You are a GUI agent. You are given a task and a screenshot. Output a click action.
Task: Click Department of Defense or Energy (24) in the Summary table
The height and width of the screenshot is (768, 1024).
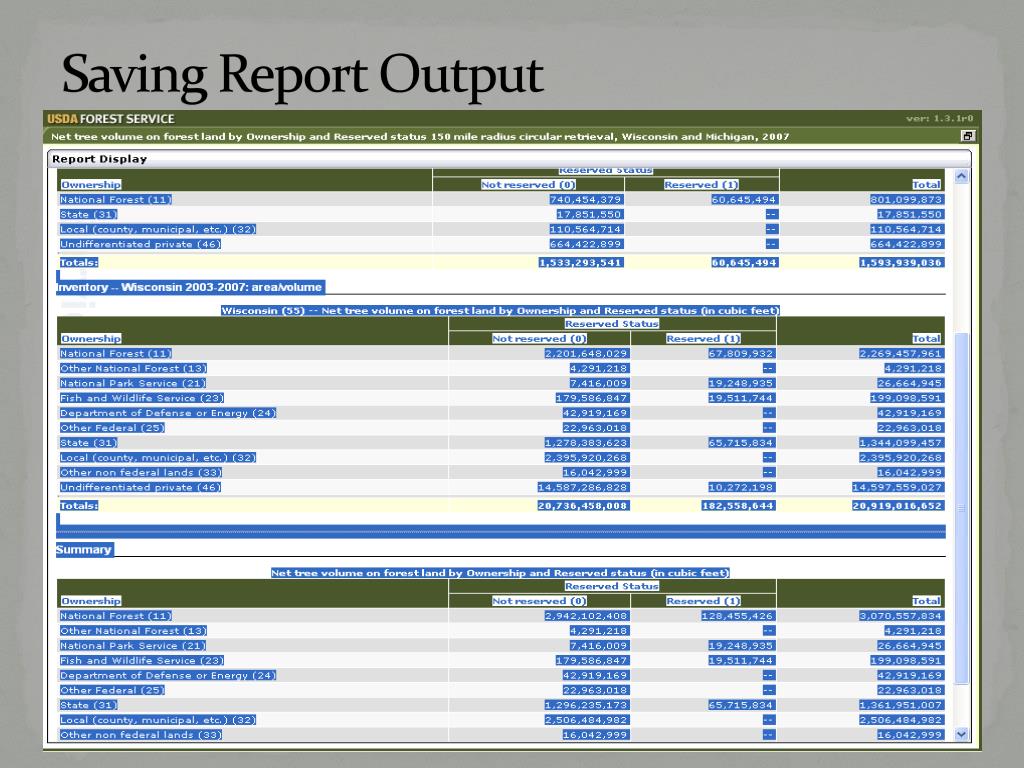[x=168, y=675]
